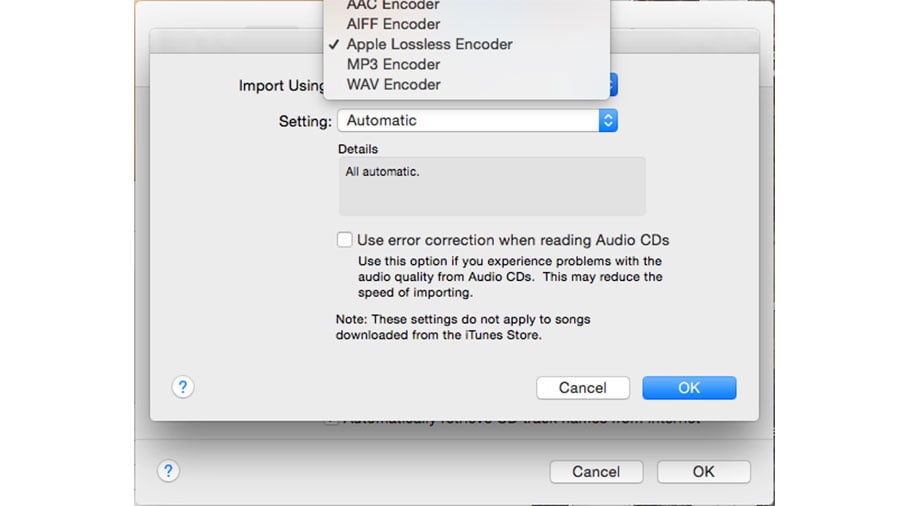Enable error correction when reading Audio CDs
Screen dimensions: 900x506
[x=344, y=240]
